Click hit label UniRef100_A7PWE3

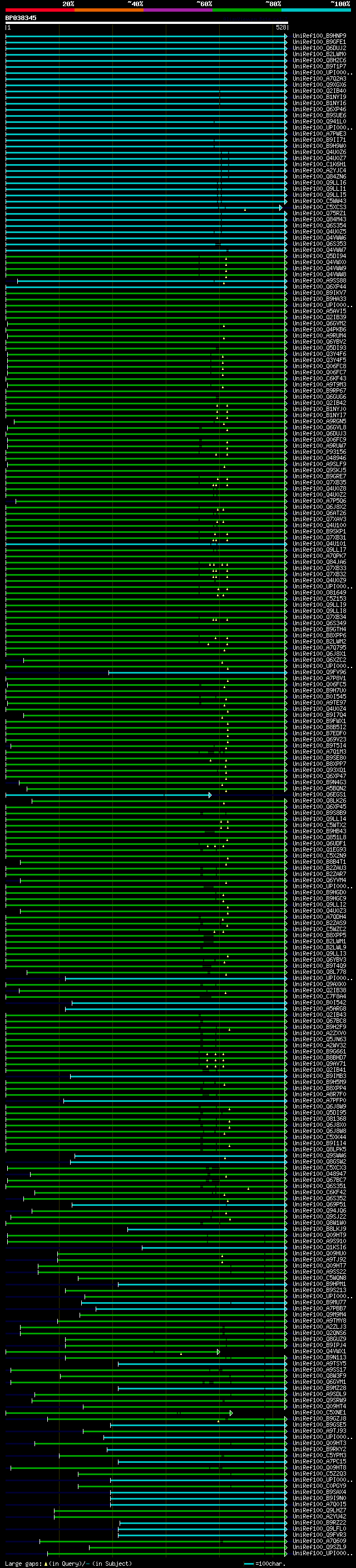click(x=319, y=134)
